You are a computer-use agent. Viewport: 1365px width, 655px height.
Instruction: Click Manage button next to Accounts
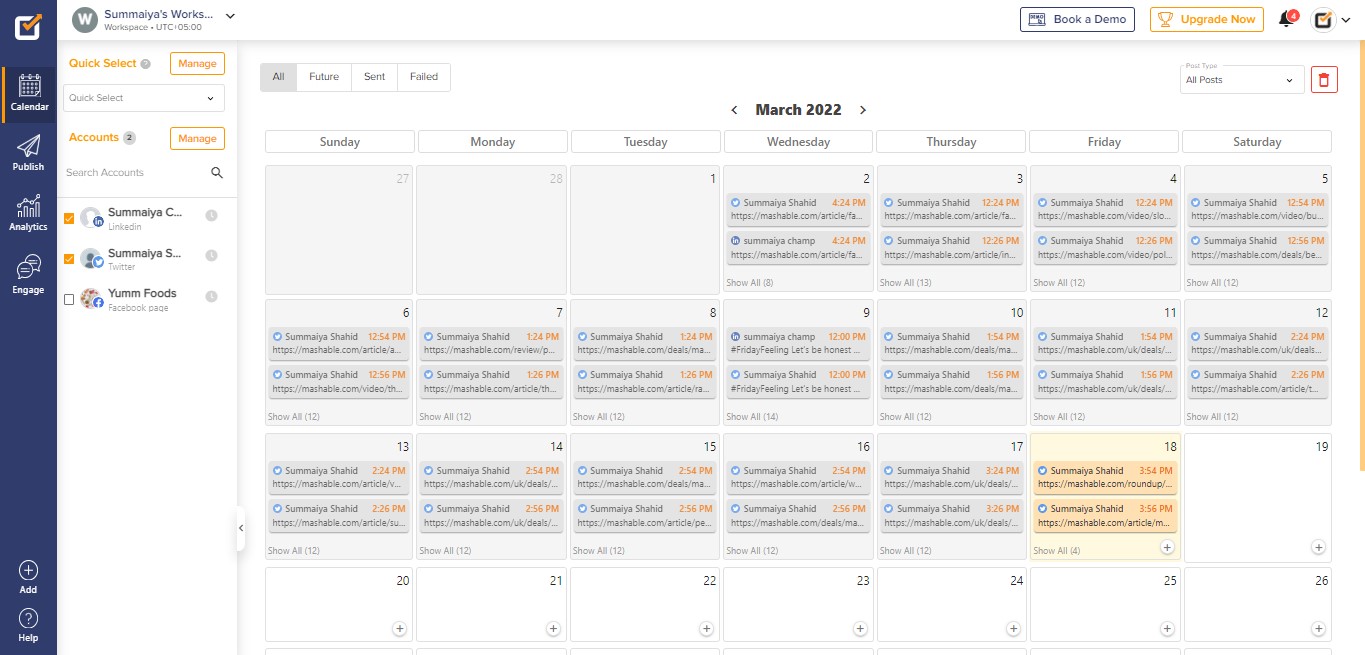coord(197,139)
